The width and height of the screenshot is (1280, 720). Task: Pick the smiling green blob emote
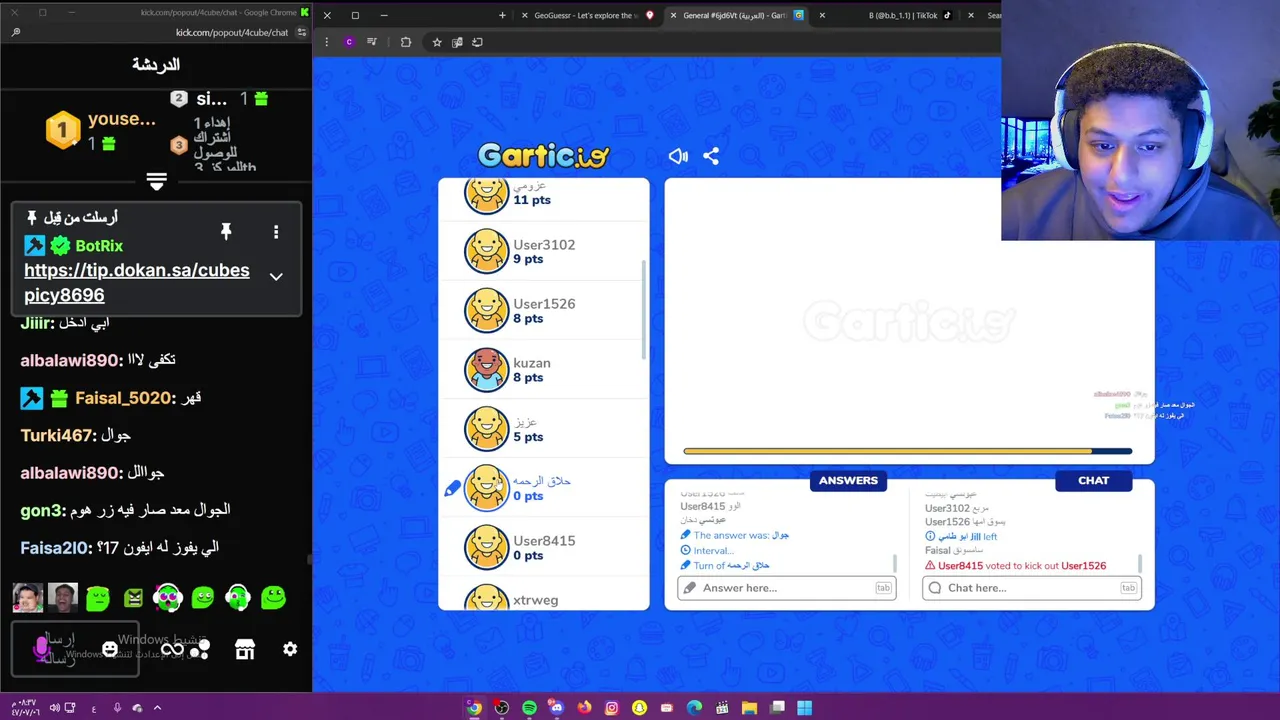pos(273,598)
